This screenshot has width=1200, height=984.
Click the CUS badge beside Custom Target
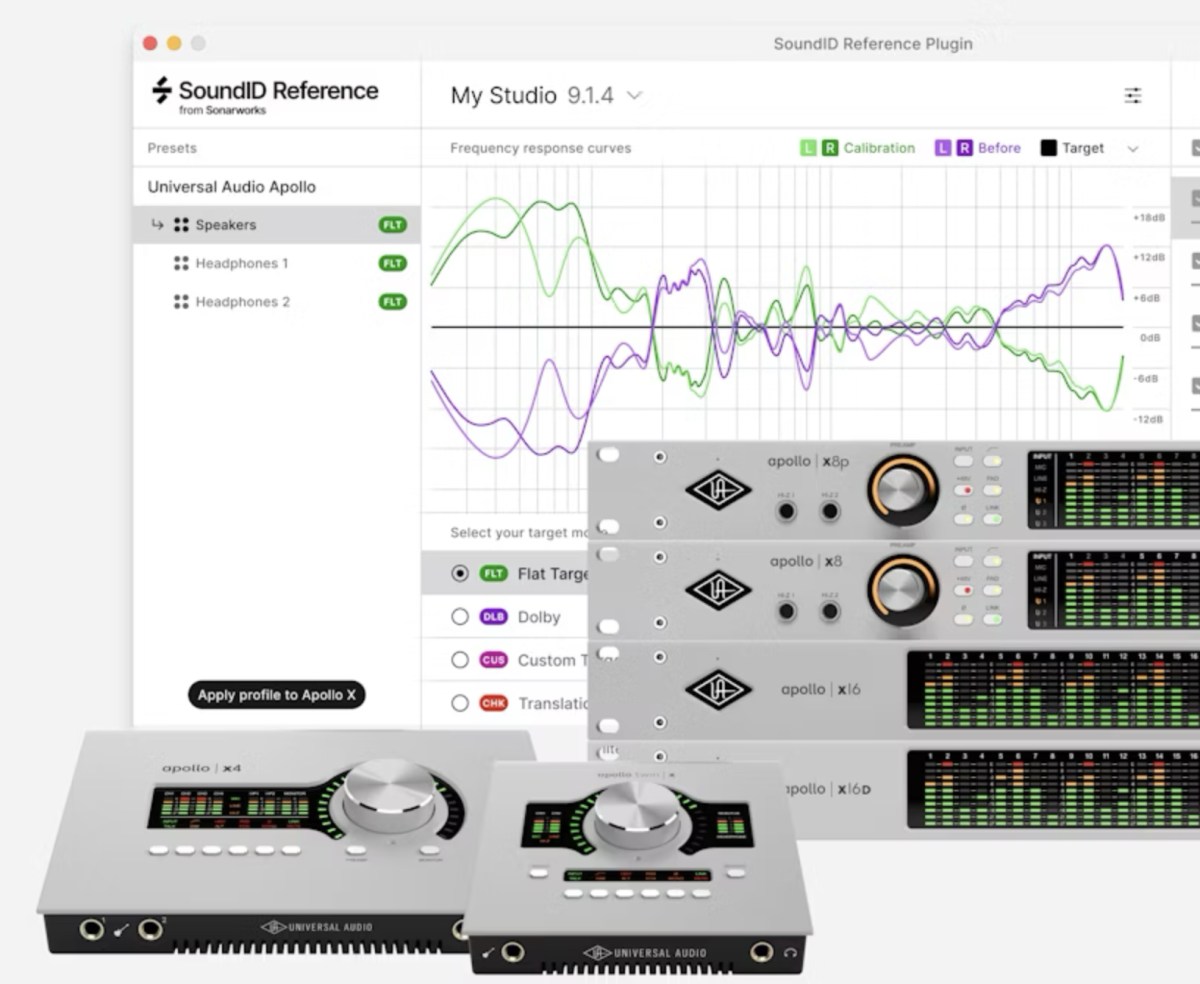click(x=494, y=660)
